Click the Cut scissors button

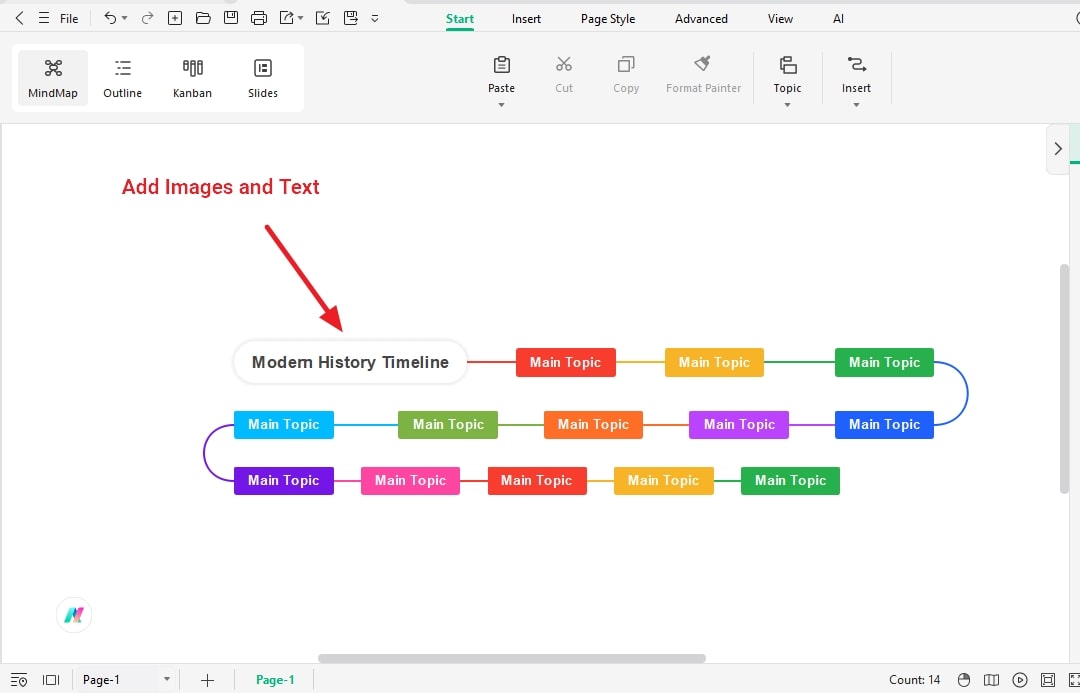tap(563, 74)
